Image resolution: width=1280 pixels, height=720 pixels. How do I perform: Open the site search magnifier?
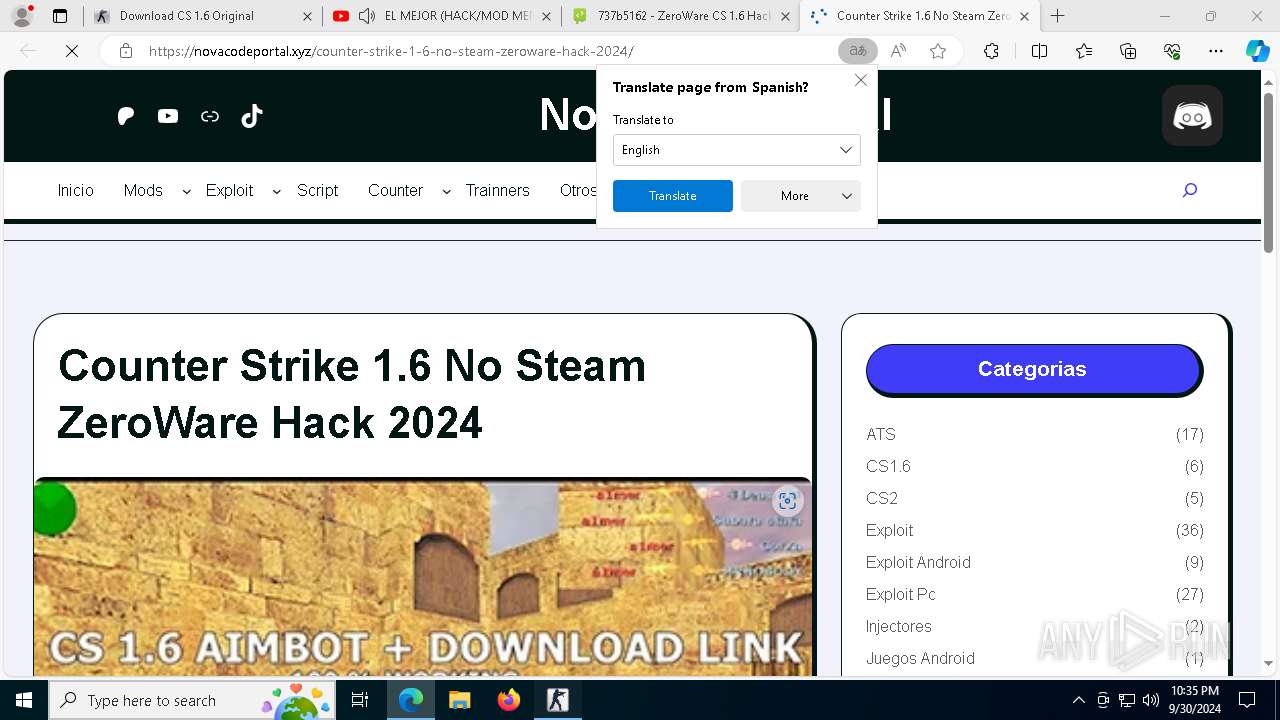[1190, 190]
